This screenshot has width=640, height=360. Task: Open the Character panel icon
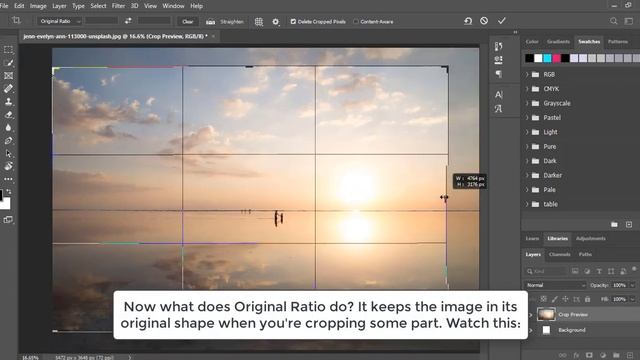tap(498, 95)
